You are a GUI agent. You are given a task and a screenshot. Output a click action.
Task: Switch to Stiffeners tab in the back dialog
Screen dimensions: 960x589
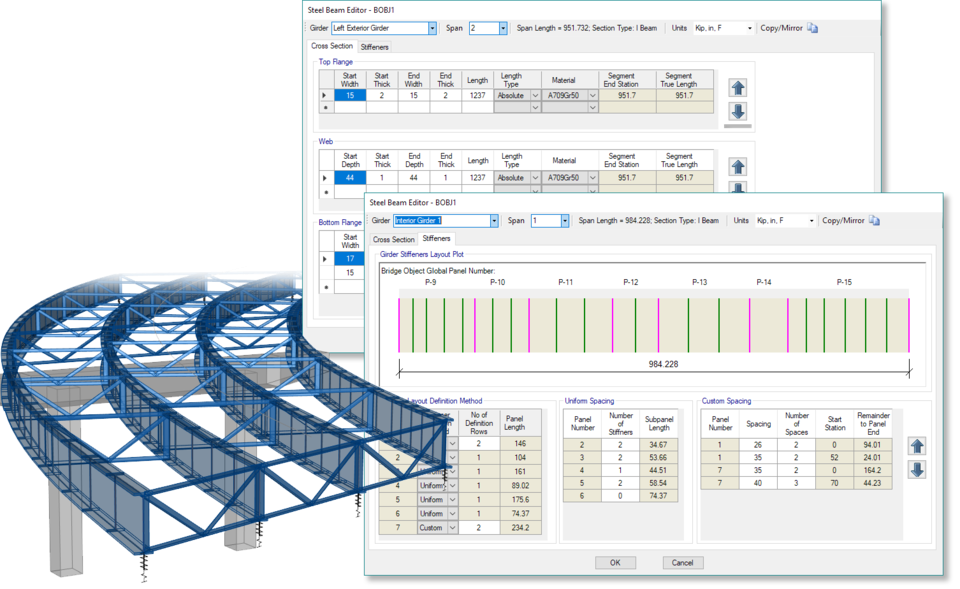tap(375, 47)
